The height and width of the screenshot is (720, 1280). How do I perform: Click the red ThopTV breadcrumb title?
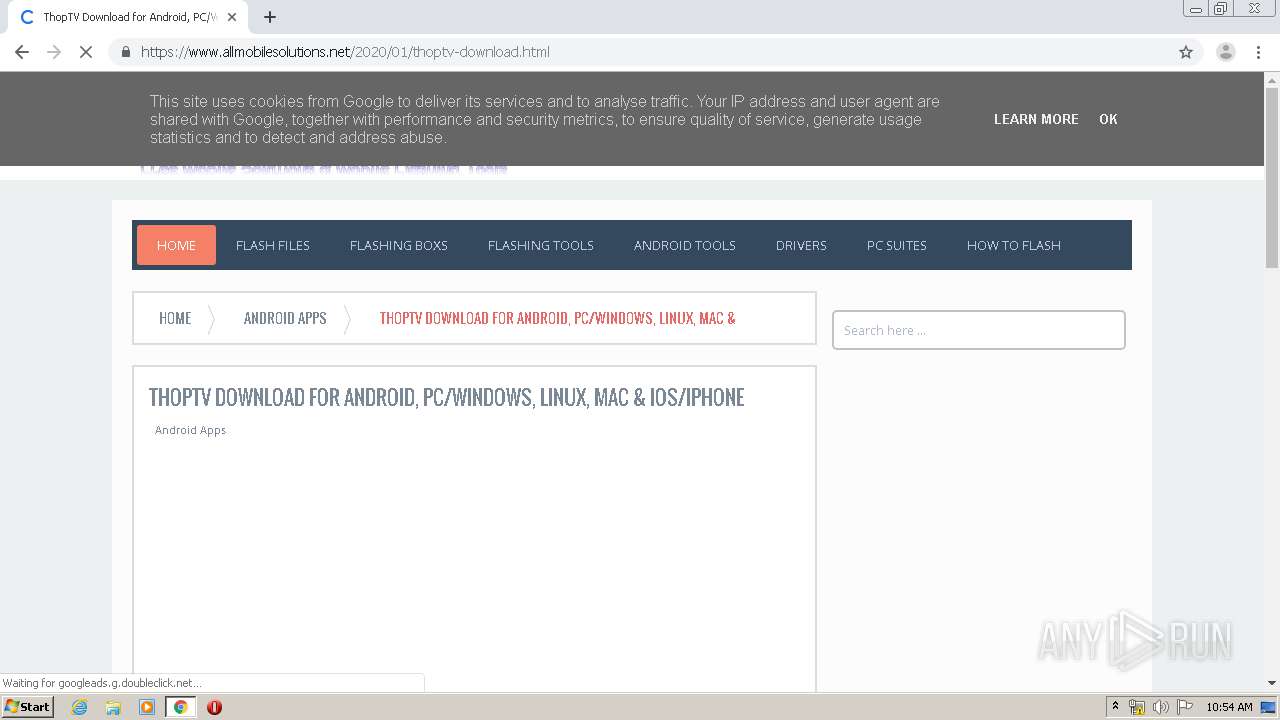tap(558, 318)
